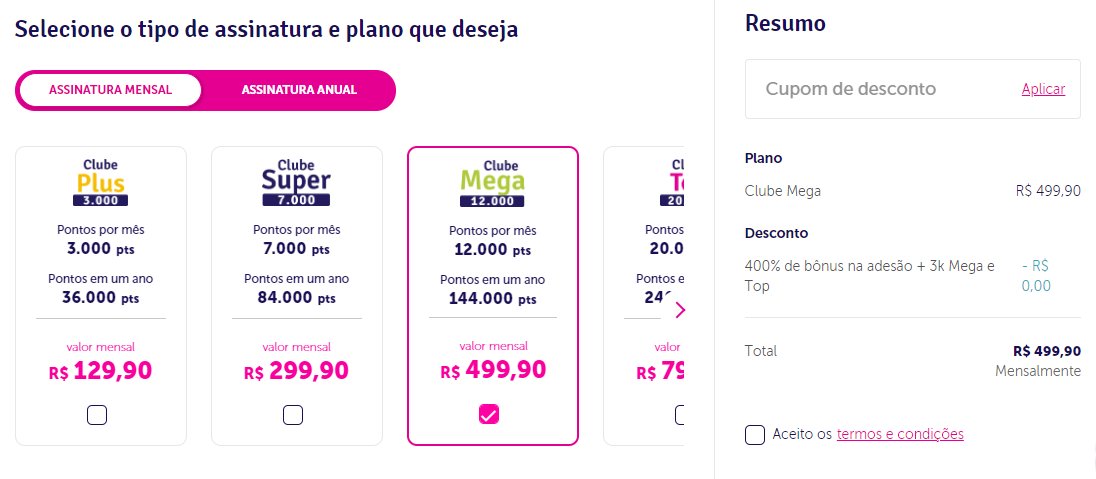Check the Clube Super plan checkbox
This screenshot has height=479, width=1096.
point(293,415)
